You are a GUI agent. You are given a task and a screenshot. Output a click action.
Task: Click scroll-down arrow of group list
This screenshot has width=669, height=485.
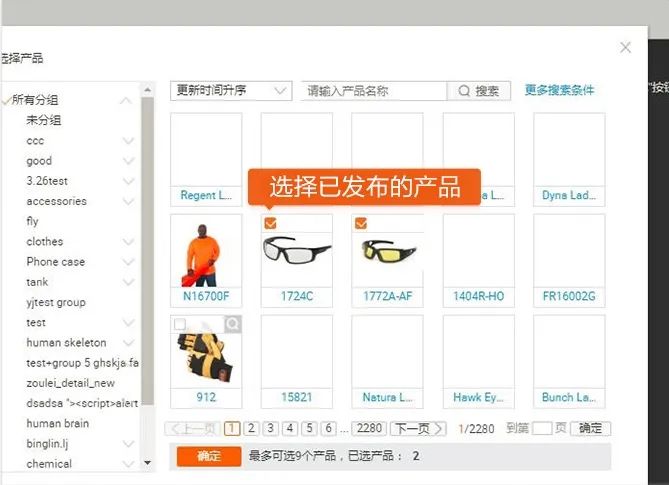coord(148,463)
